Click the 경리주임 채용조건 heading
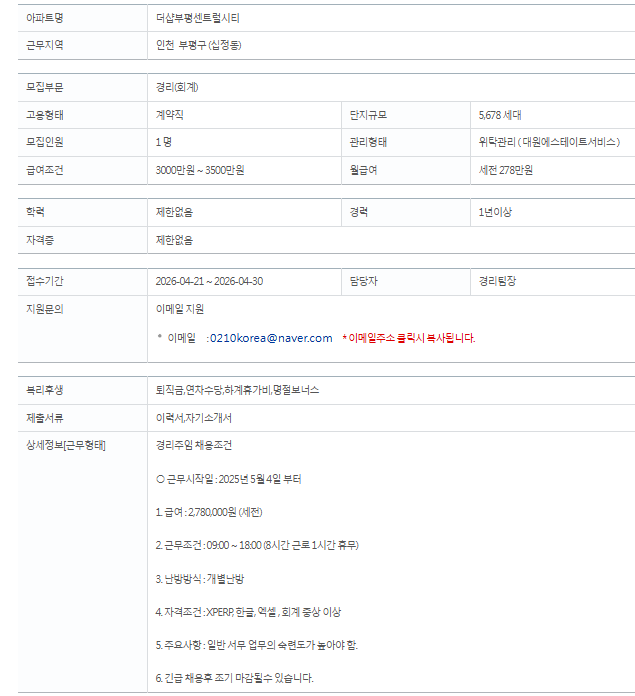This screenshot has width=635, height=696. tap(193, 445)
